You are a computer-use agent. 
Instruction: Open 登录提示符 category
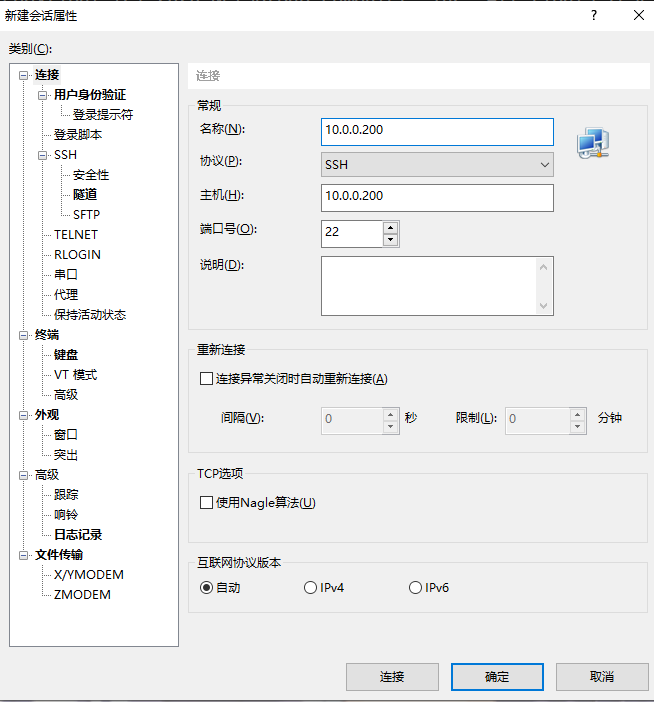(x=103, y=115)
